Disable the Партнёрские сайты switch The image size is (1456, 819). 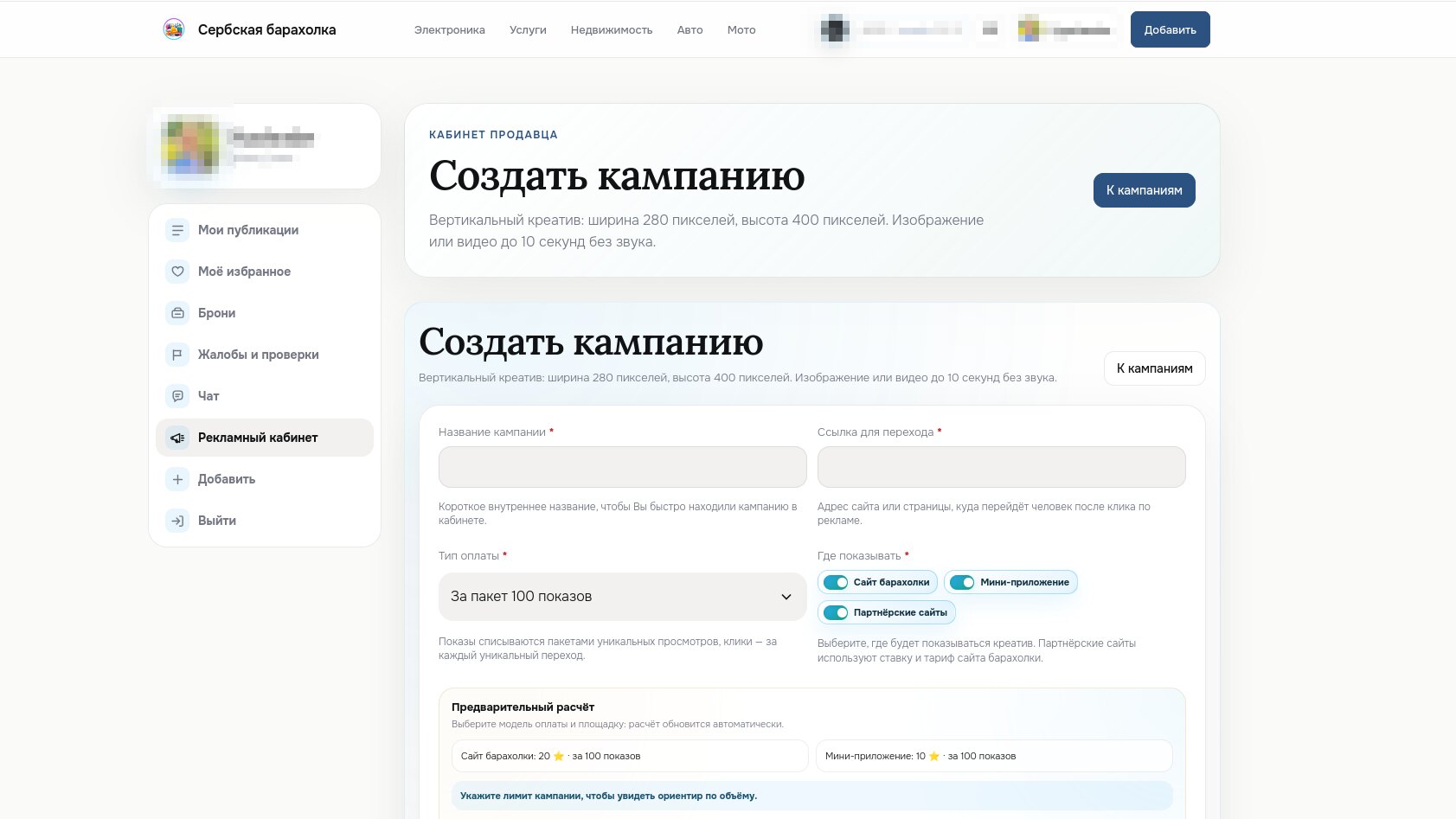(x=836, y=612)
